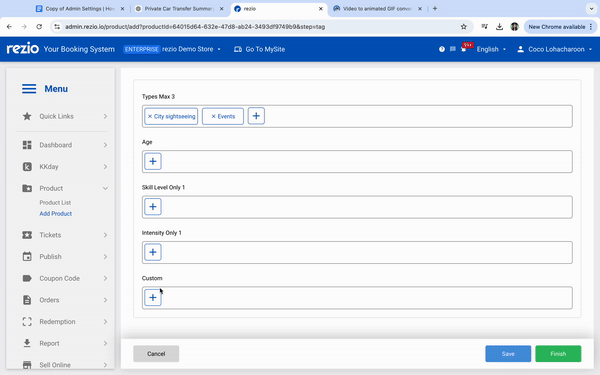Open Quick Links star icon
Image resolution: width=600 pixels, height=375 pixels.
click(27, 116)
